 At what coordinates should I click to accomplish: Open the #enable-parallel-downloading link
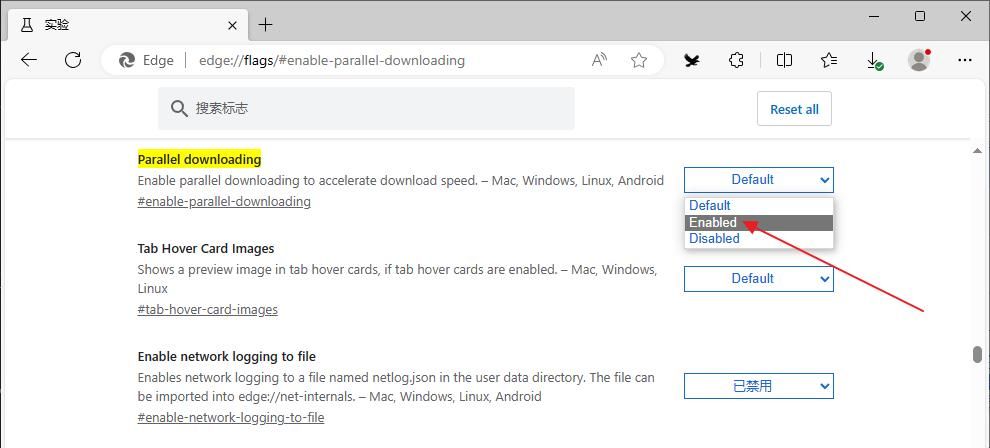tap(224, 201)
